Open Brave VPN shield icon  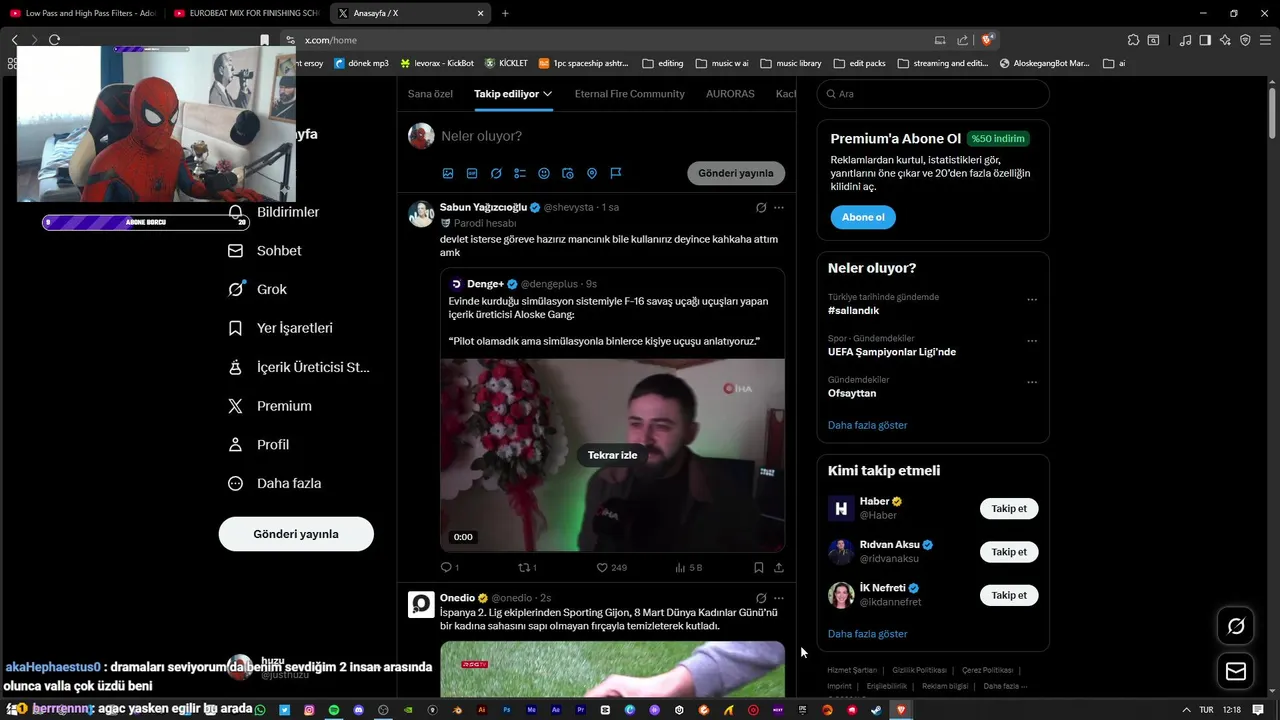(x=1245, y=40)
